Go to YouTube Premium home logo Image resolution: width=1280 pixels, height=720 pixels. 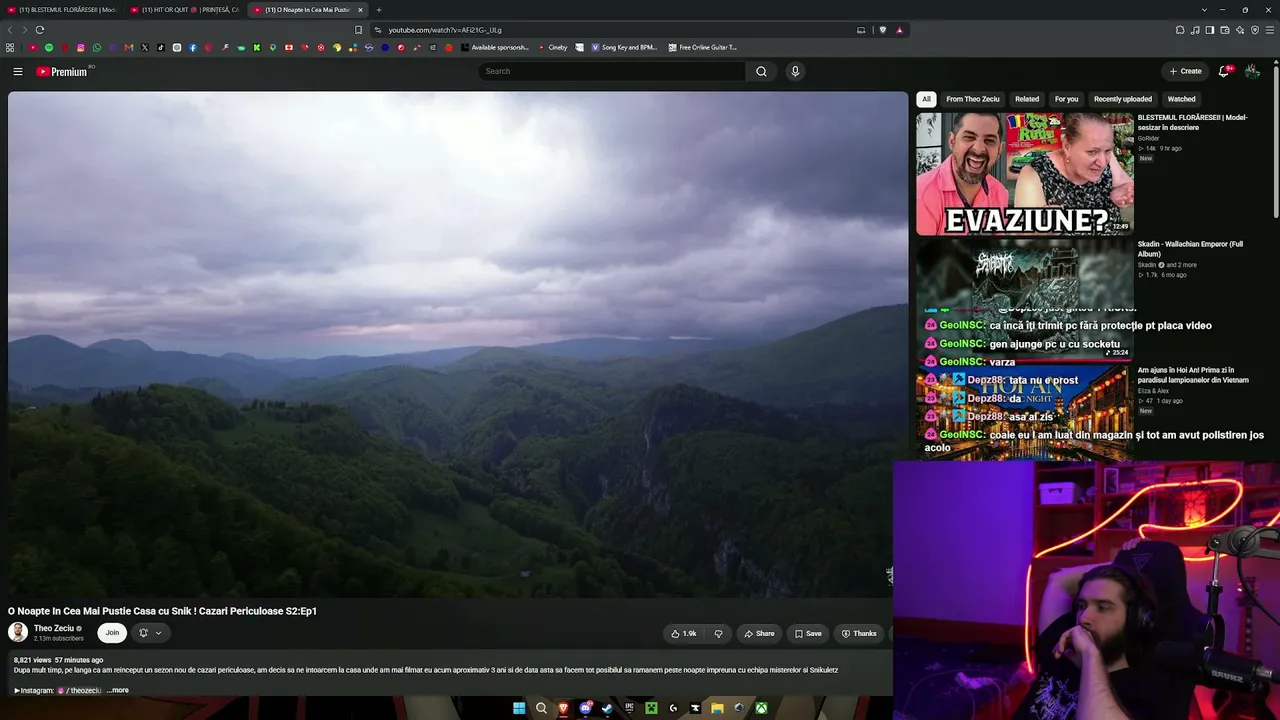(62, 71)
